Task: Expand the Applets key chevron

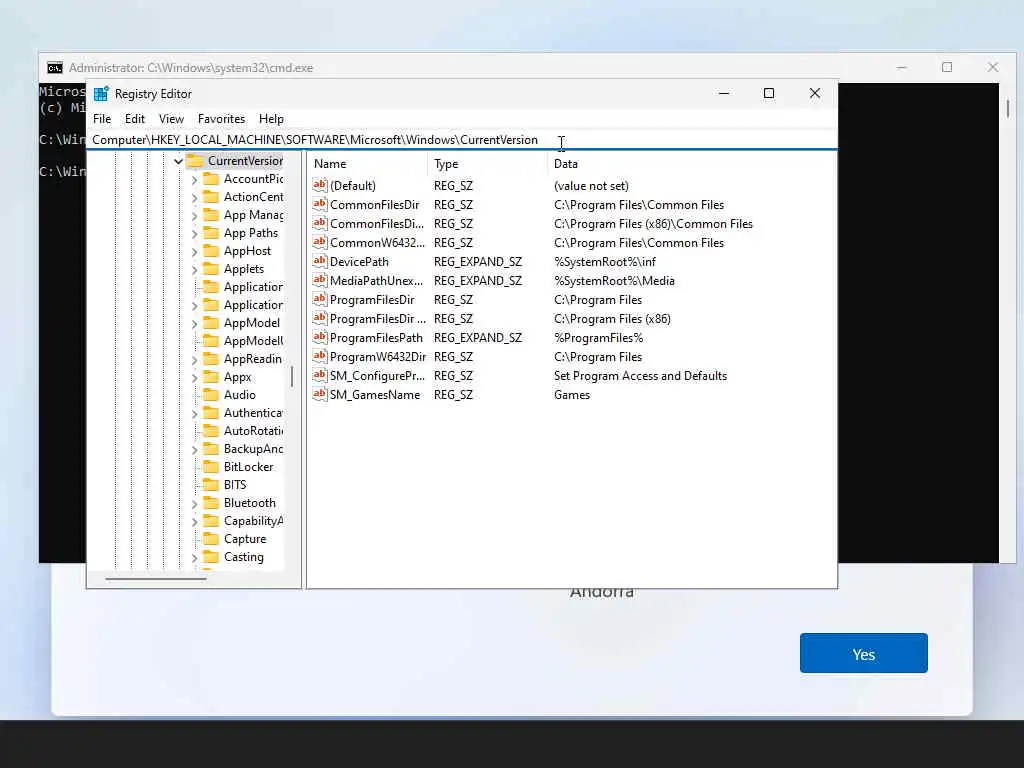Action: [x=194, y=270]
